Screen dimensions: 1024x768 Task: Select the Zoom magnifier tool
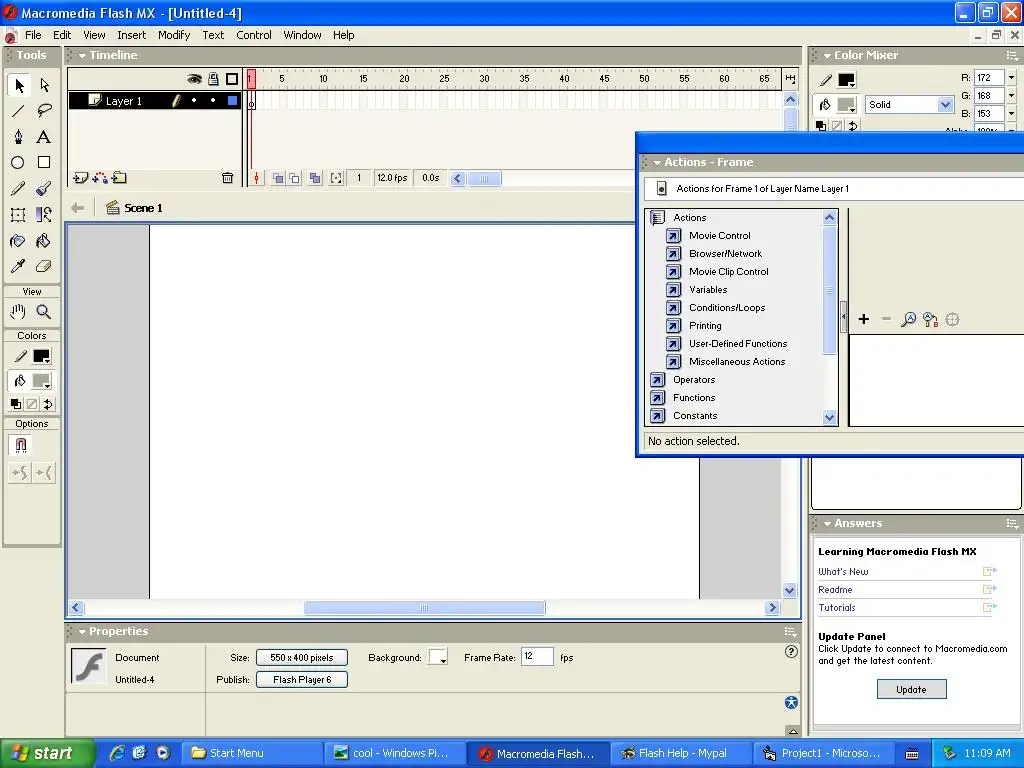point(44,312)
